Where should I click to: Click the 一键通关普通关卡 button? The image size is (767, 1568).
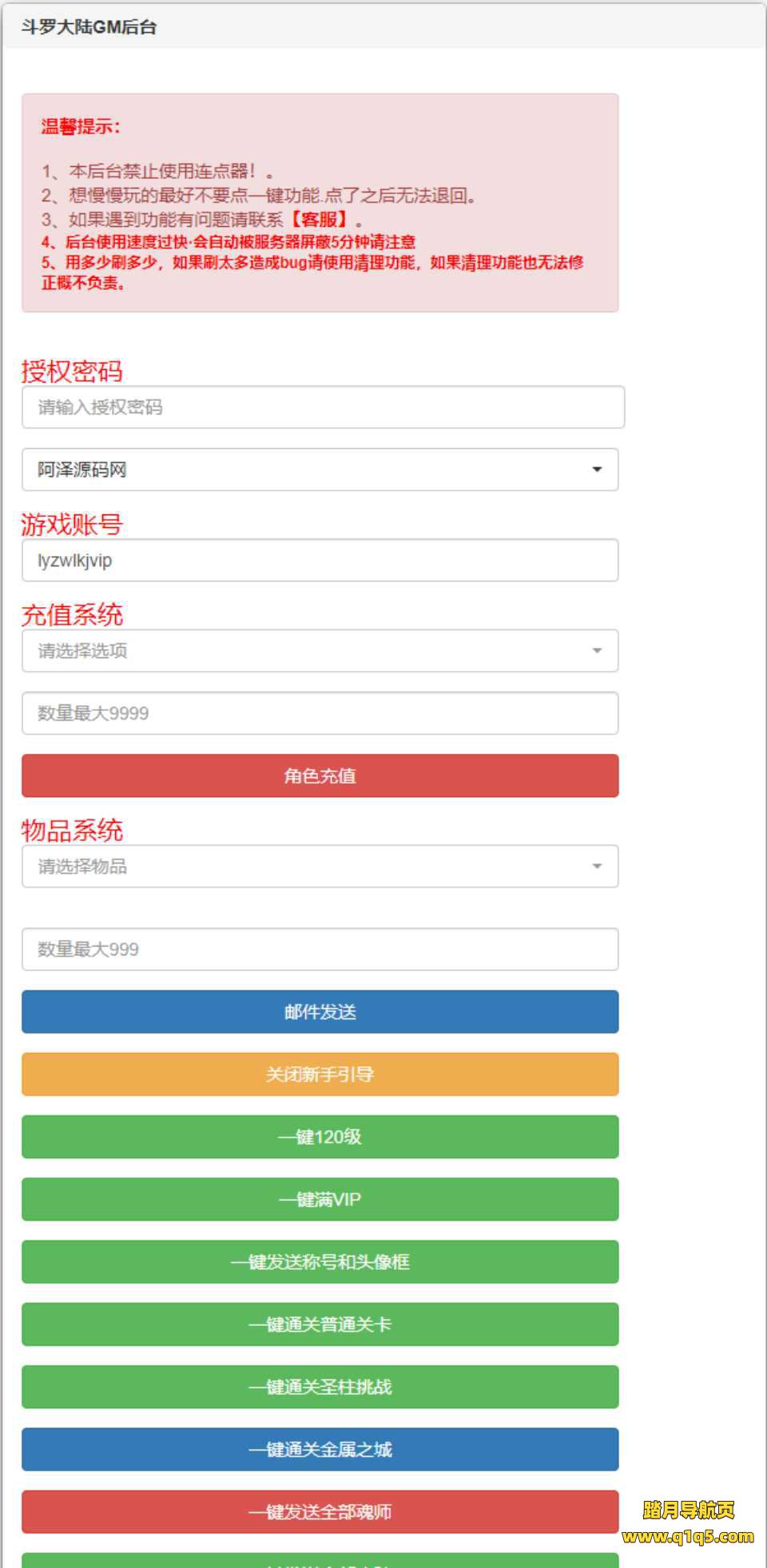tap(320, 1324)
